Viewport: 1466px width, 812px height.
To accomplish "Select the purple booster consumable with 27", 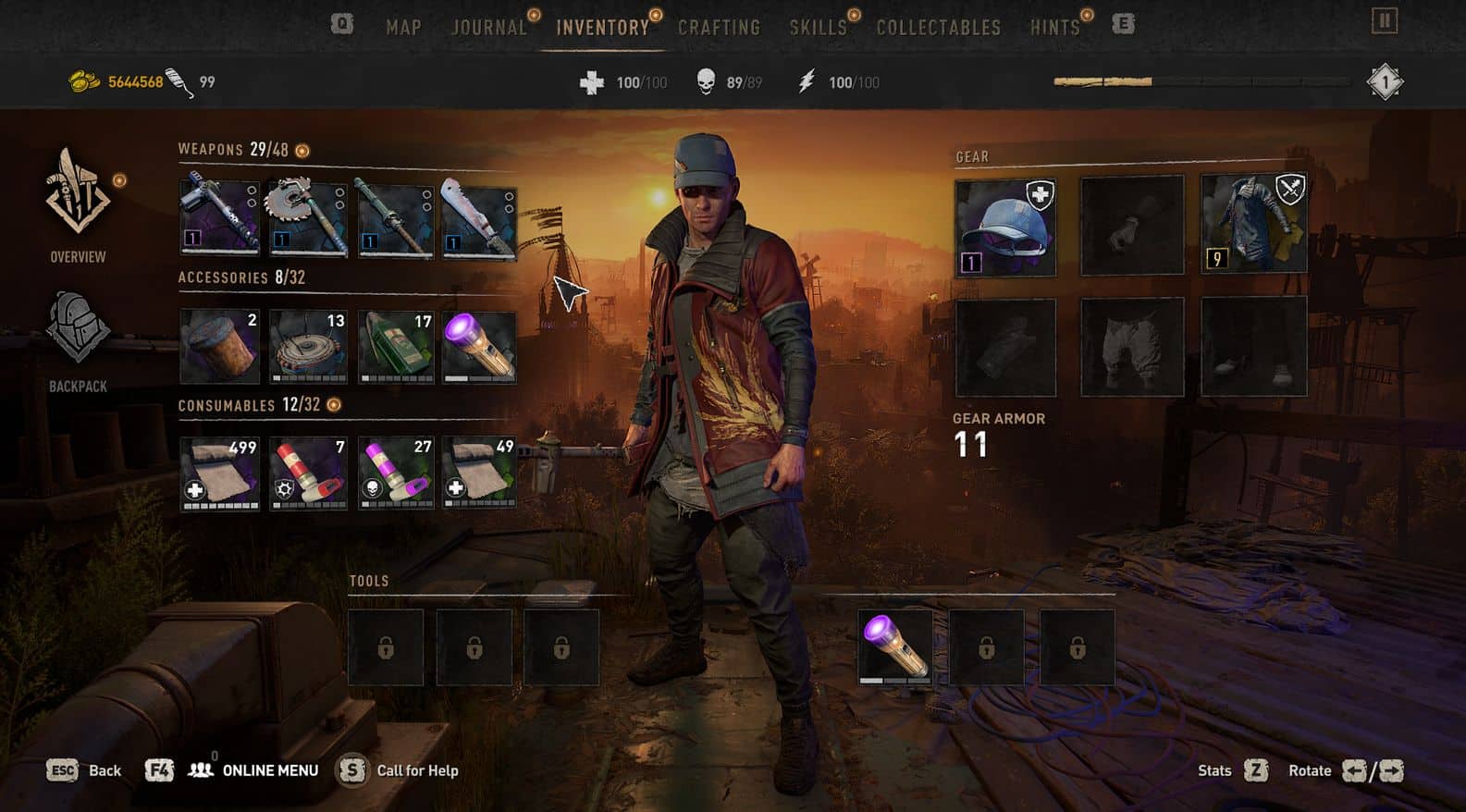I will pos(396,474).
